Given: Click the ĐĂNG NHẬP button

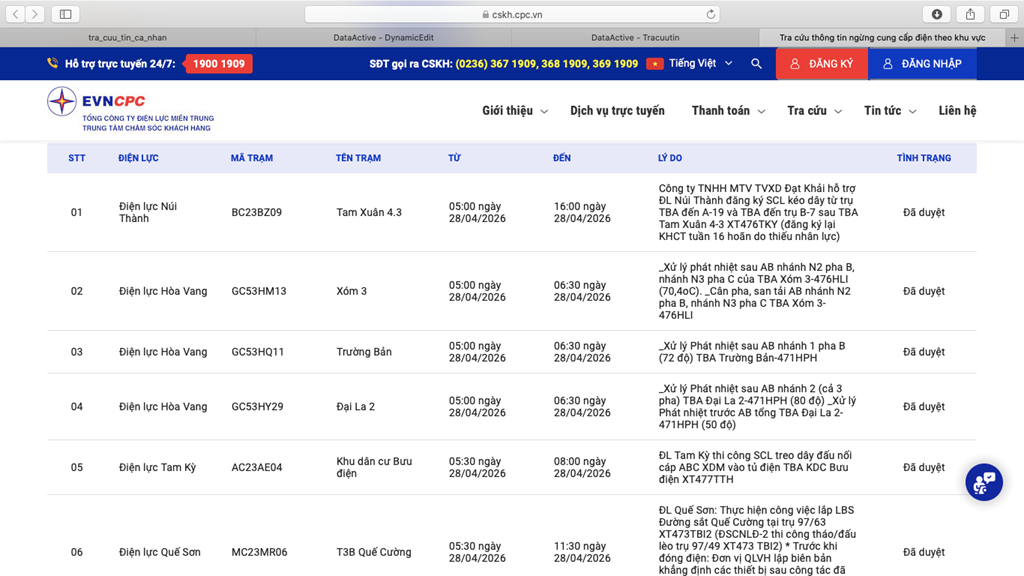Looking at the screenshot, I should click(x=920, y=64).
